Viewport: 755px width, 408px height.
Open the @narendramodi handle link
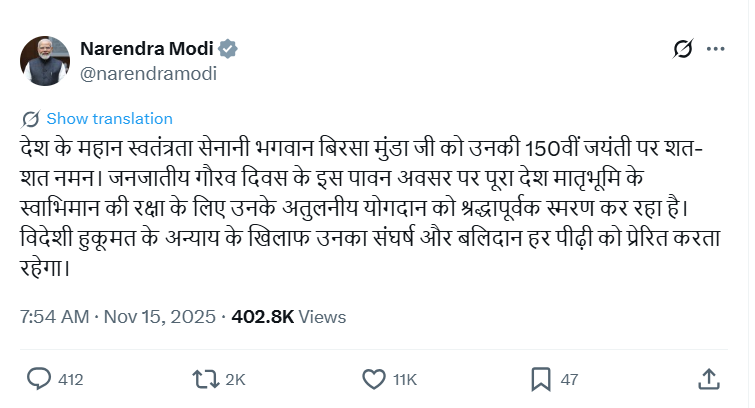(x=149, y=73)
